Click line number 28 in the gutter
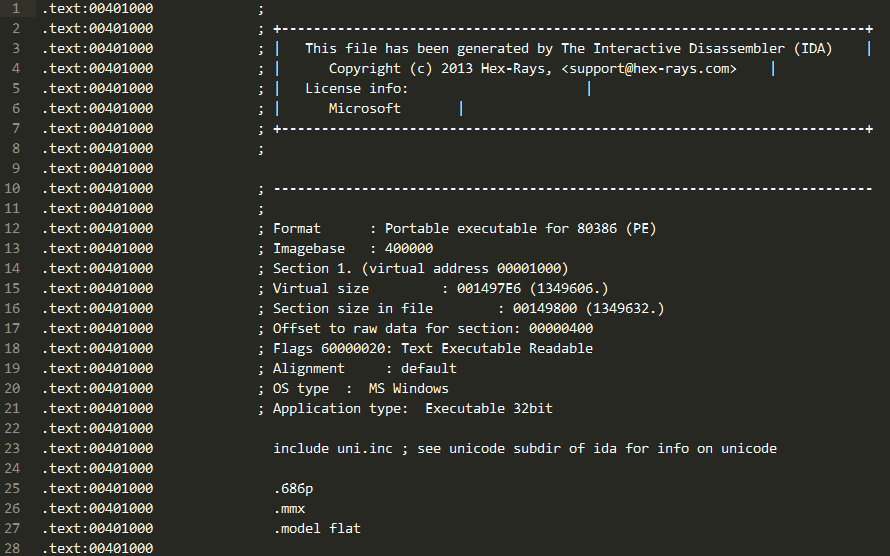 (12, 549)
